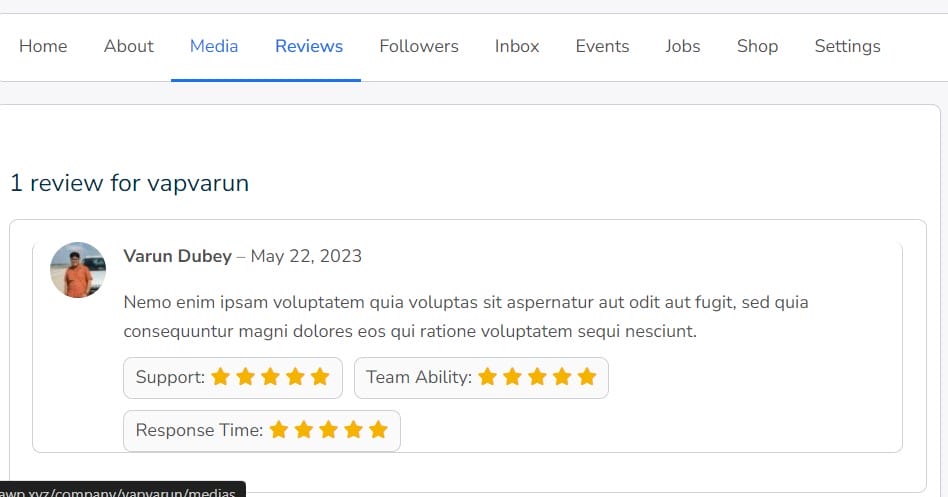Open the Media tab
This screenshot has height=497, width=948.
(214, 46)
